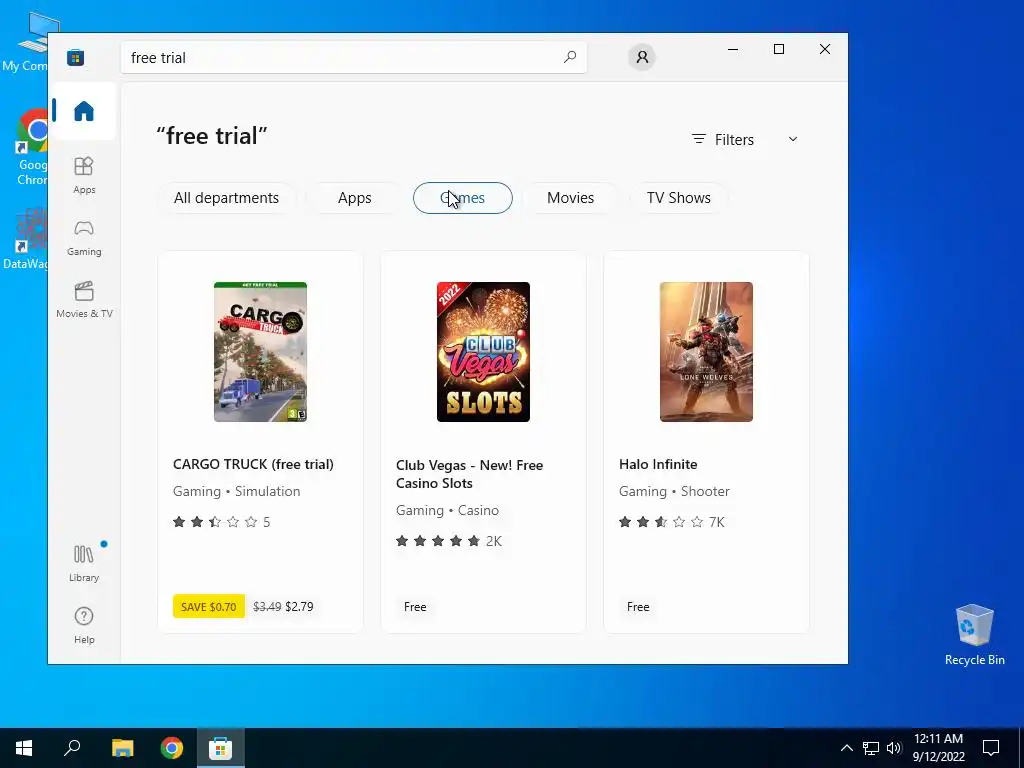Minimize the Microsoft Store window
The image size is (1024, 768).
(733, 49)
